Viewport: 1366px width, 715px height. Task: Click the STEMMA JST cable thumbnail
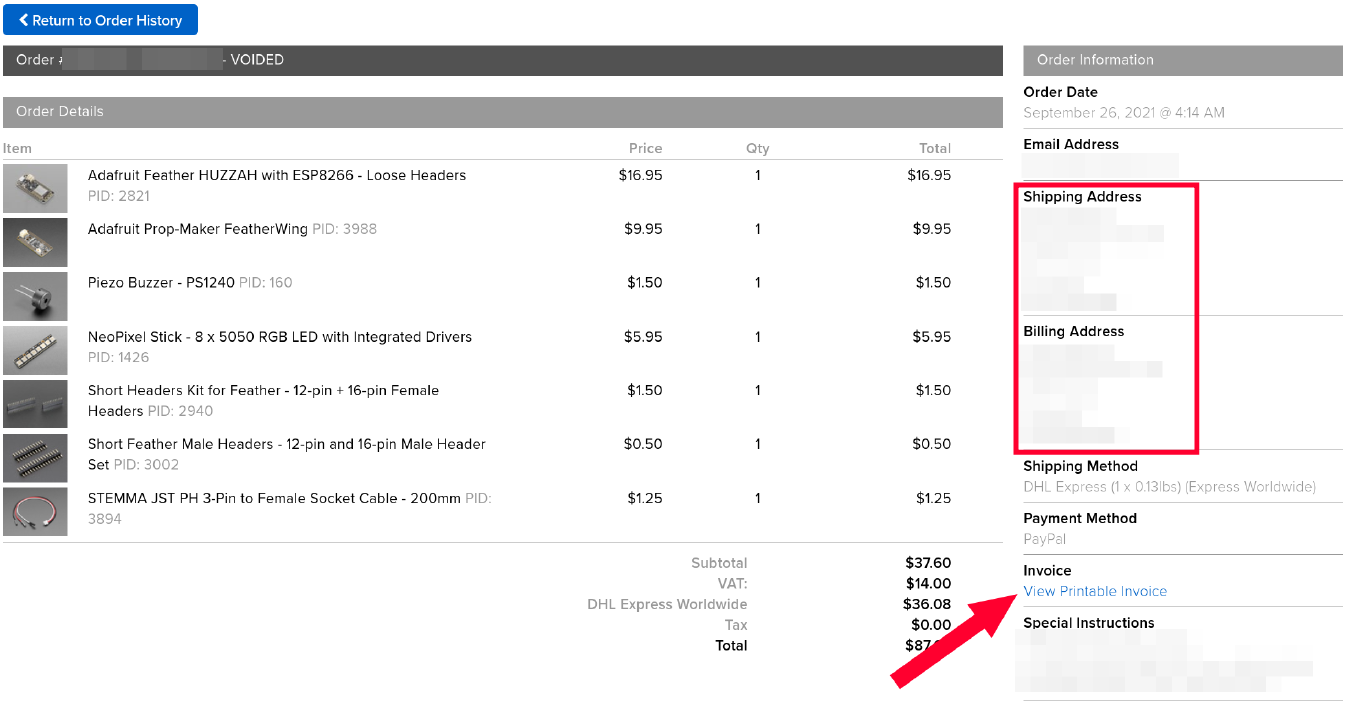tap(35, 511)
